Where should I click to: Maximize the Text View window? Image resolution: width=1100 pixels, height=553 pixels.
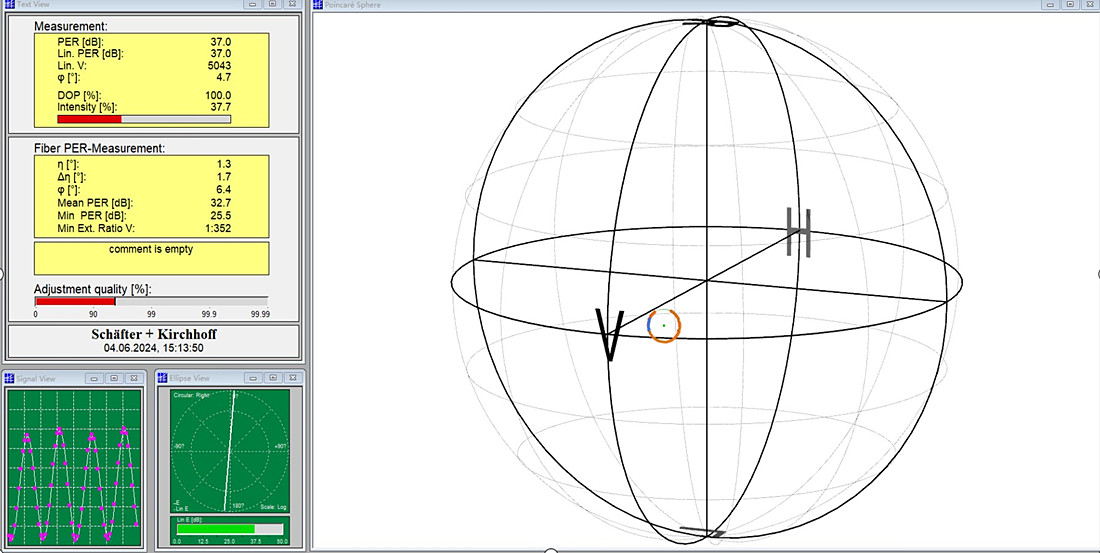click(x=273, y=4)
